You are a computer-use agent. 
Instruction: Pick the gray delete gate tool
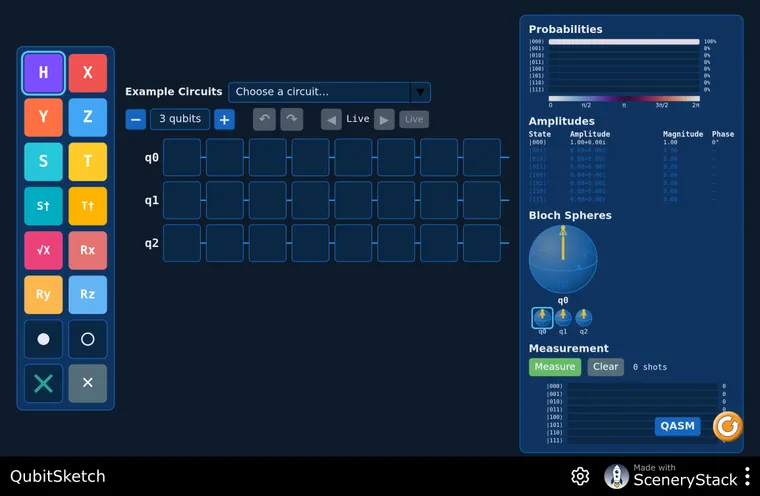click(88, 383)
